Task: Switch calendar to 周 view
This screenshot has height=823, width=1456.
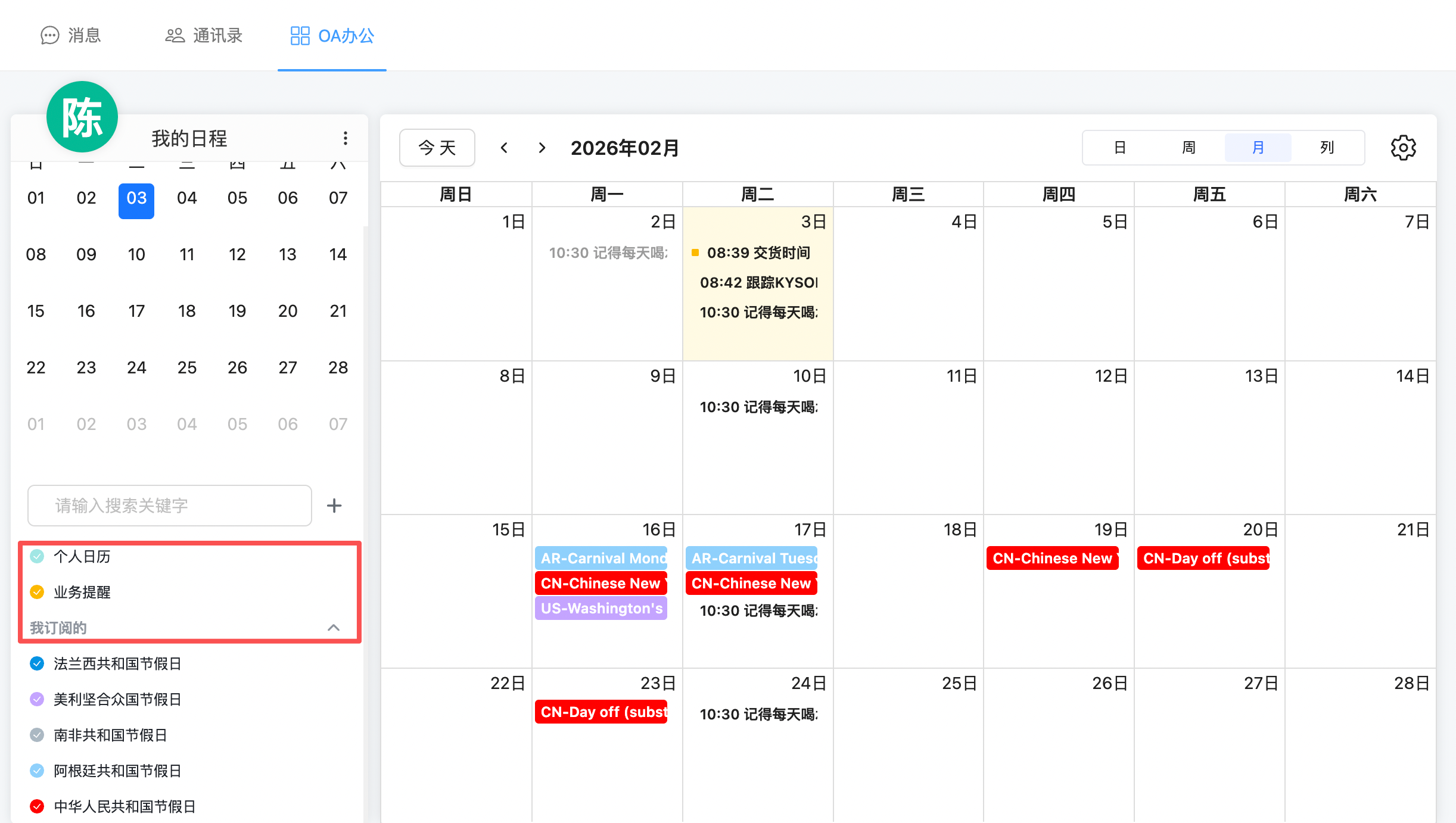Action: [1189, 148]
